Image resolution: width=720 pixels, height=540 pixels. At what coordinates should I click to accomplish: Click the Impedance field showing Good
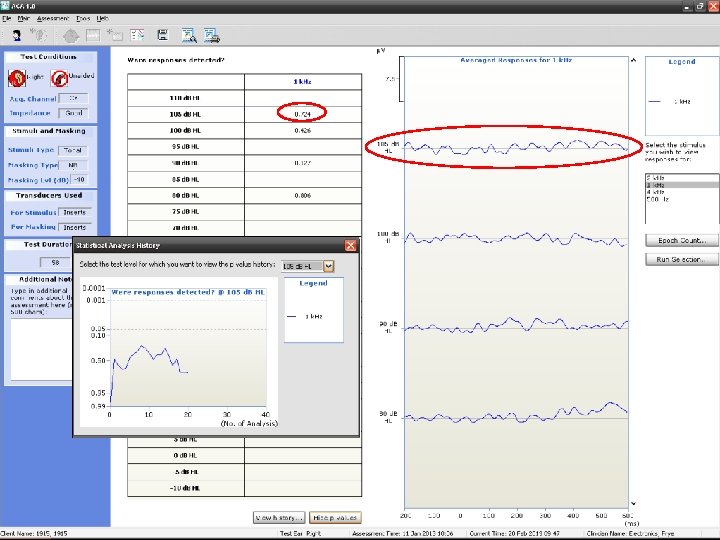tap(73, 113)
